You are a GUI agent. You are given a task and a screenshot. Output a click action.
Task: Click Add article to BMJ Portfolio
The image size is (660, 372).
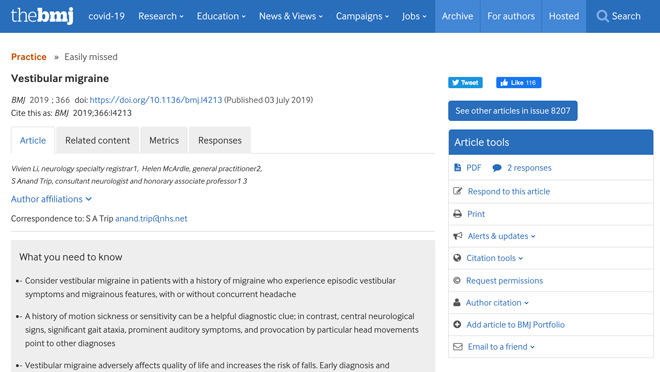tap(515, 324)
